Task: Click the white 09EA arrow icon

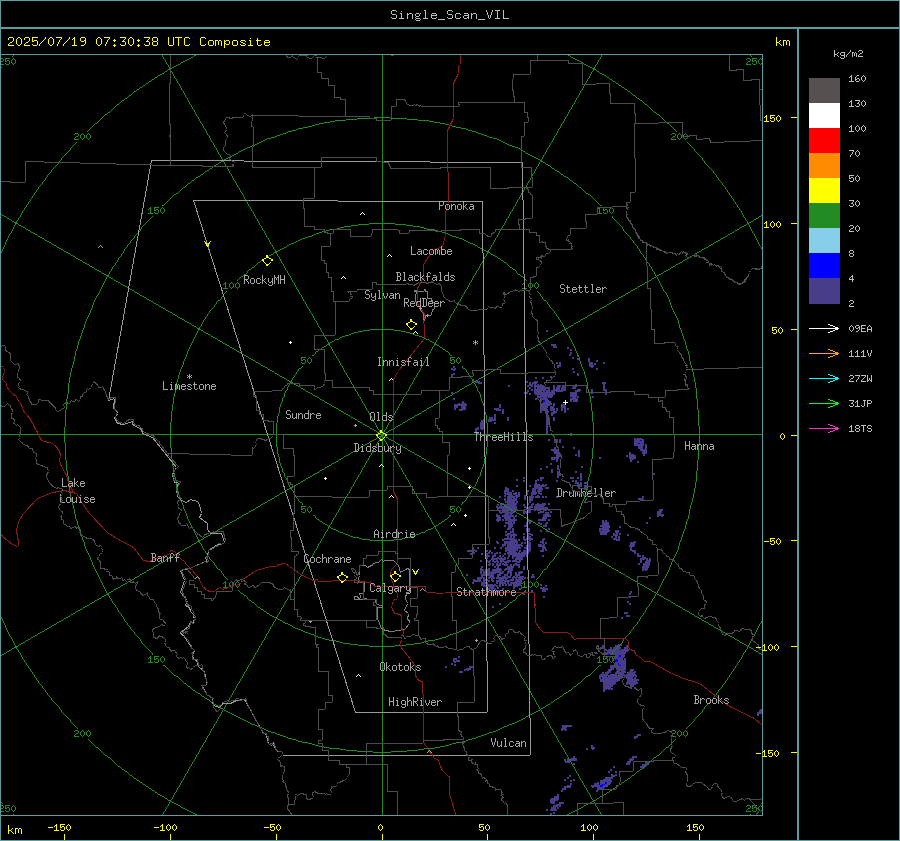Action: 824,328
